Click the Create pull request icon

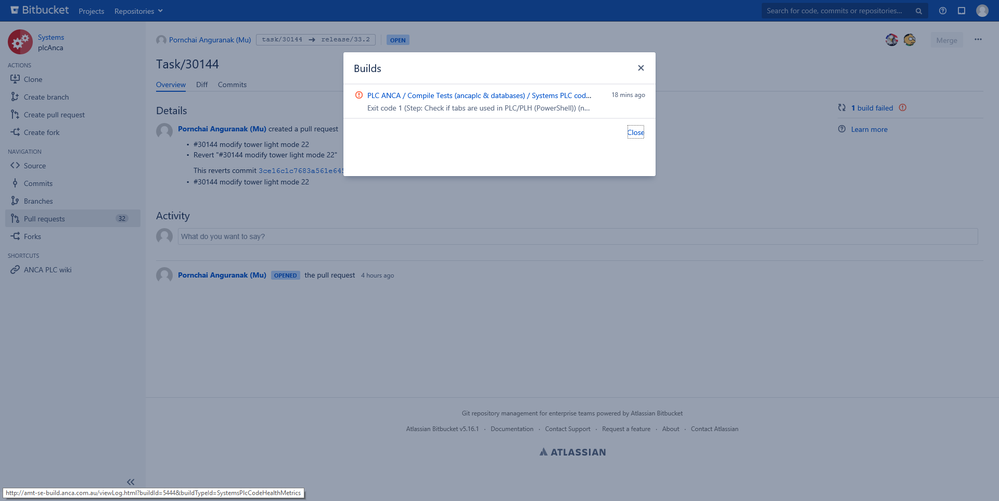[15, 115]
